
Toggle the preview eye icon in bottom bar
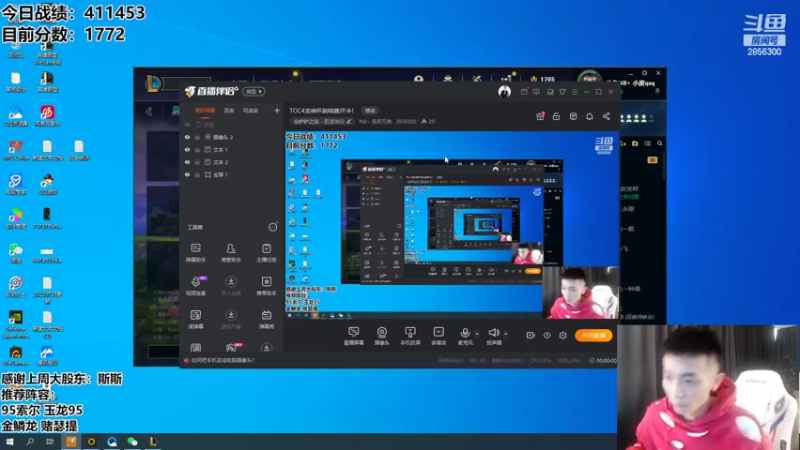click(x=546, y=335)
